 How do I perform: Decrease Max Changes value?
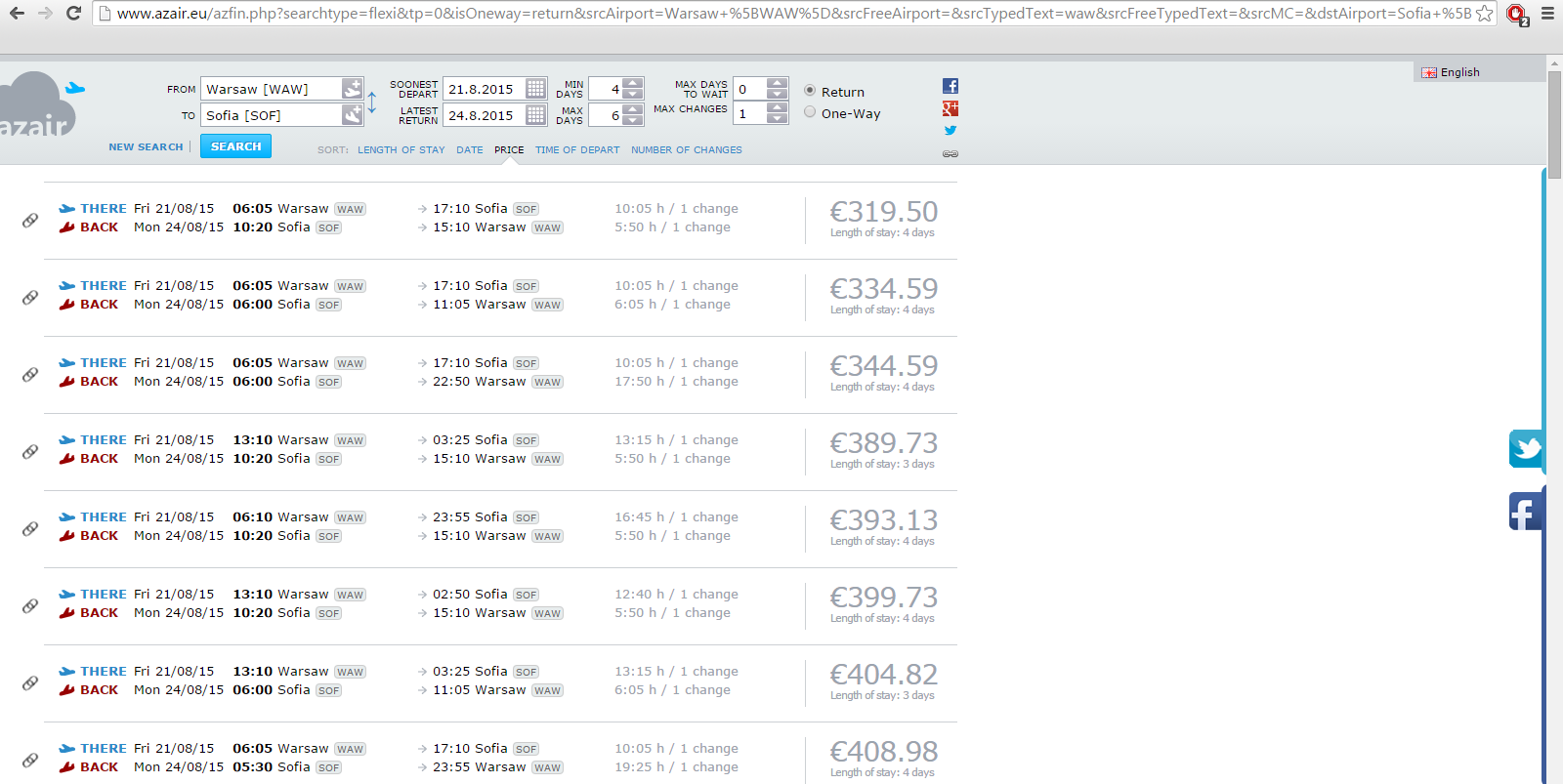pos(777,119)
